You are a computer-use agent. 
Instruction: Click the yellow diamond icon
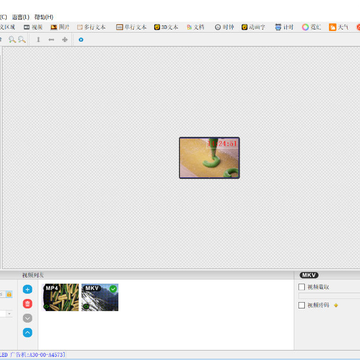pos(336,305)
